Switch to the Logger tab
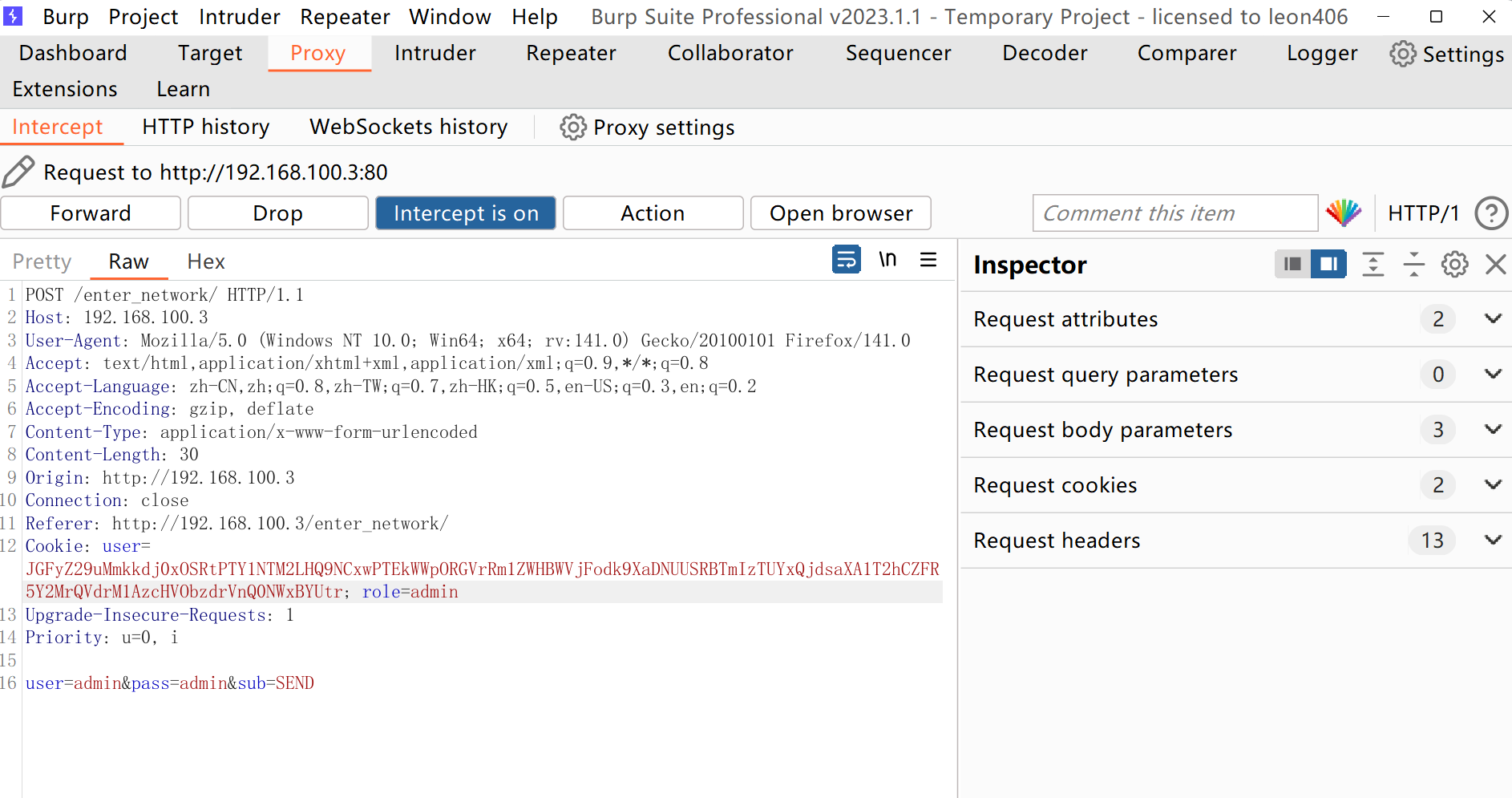This screenshot has height=798, width=1512. [x=1323, y=53]
